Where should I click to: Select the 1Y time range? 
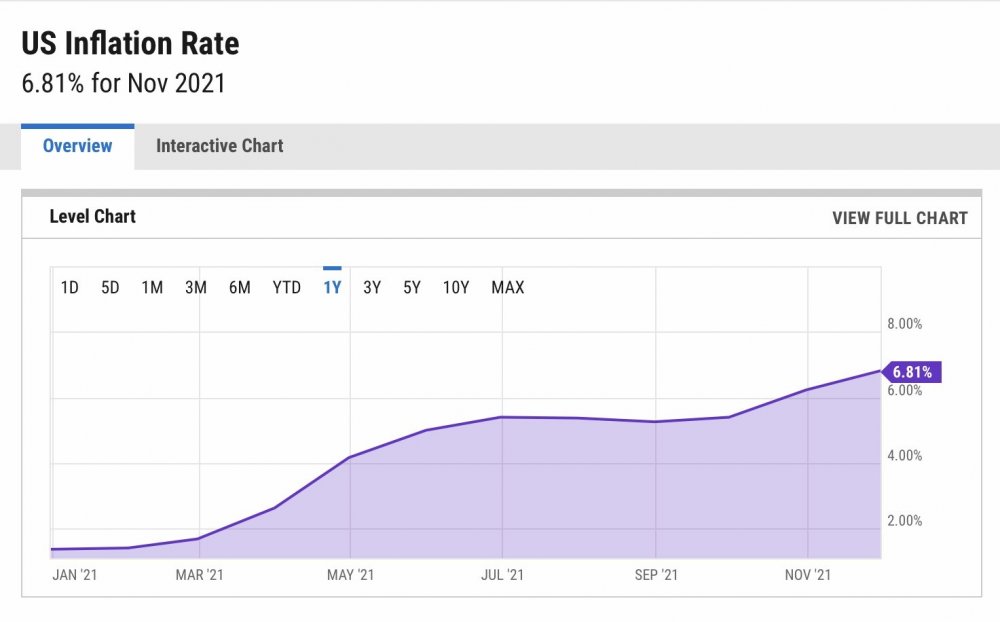[332, 288]
